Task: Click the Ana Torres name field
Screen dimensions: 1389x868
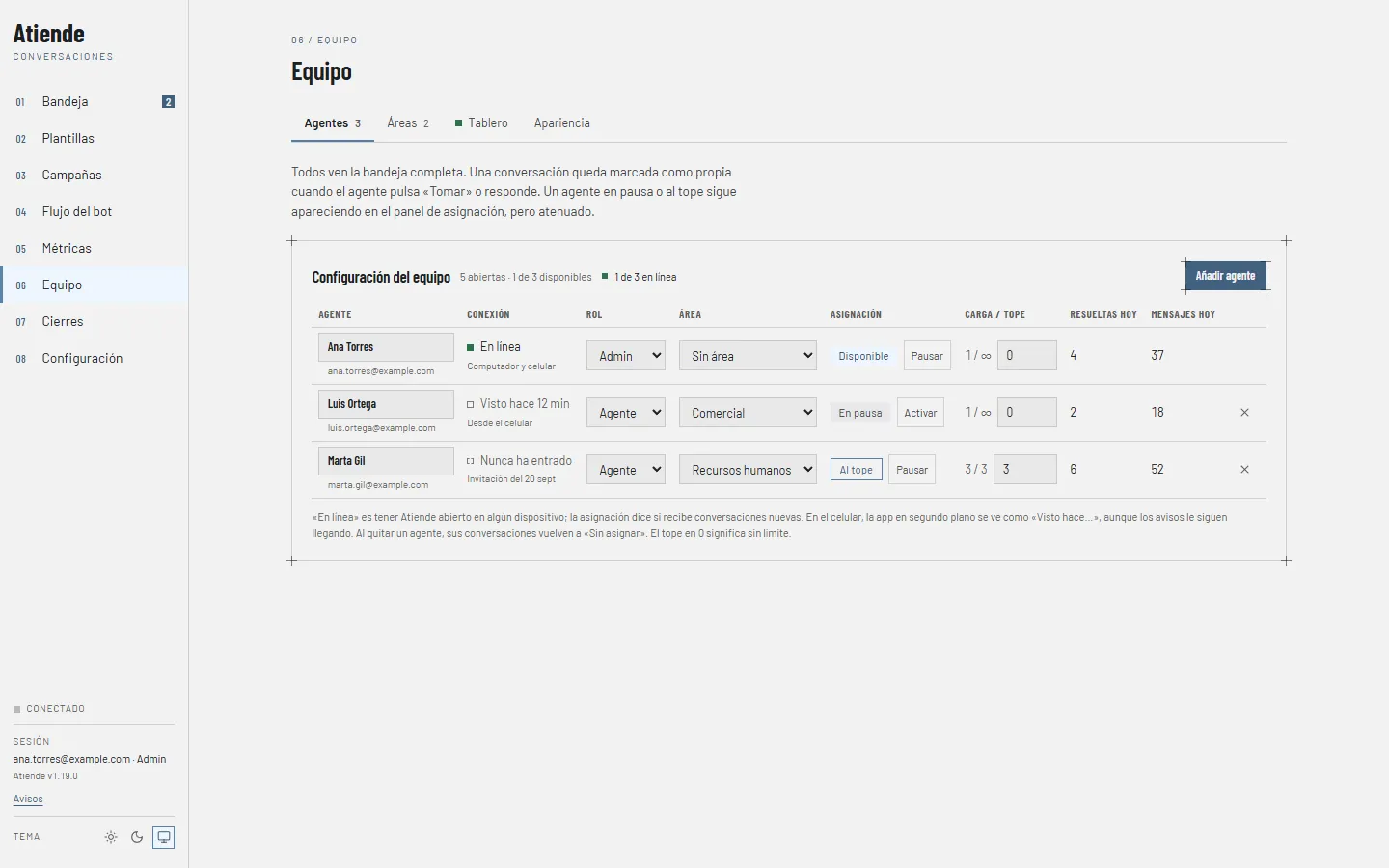Action: click(x=386, y=347)
